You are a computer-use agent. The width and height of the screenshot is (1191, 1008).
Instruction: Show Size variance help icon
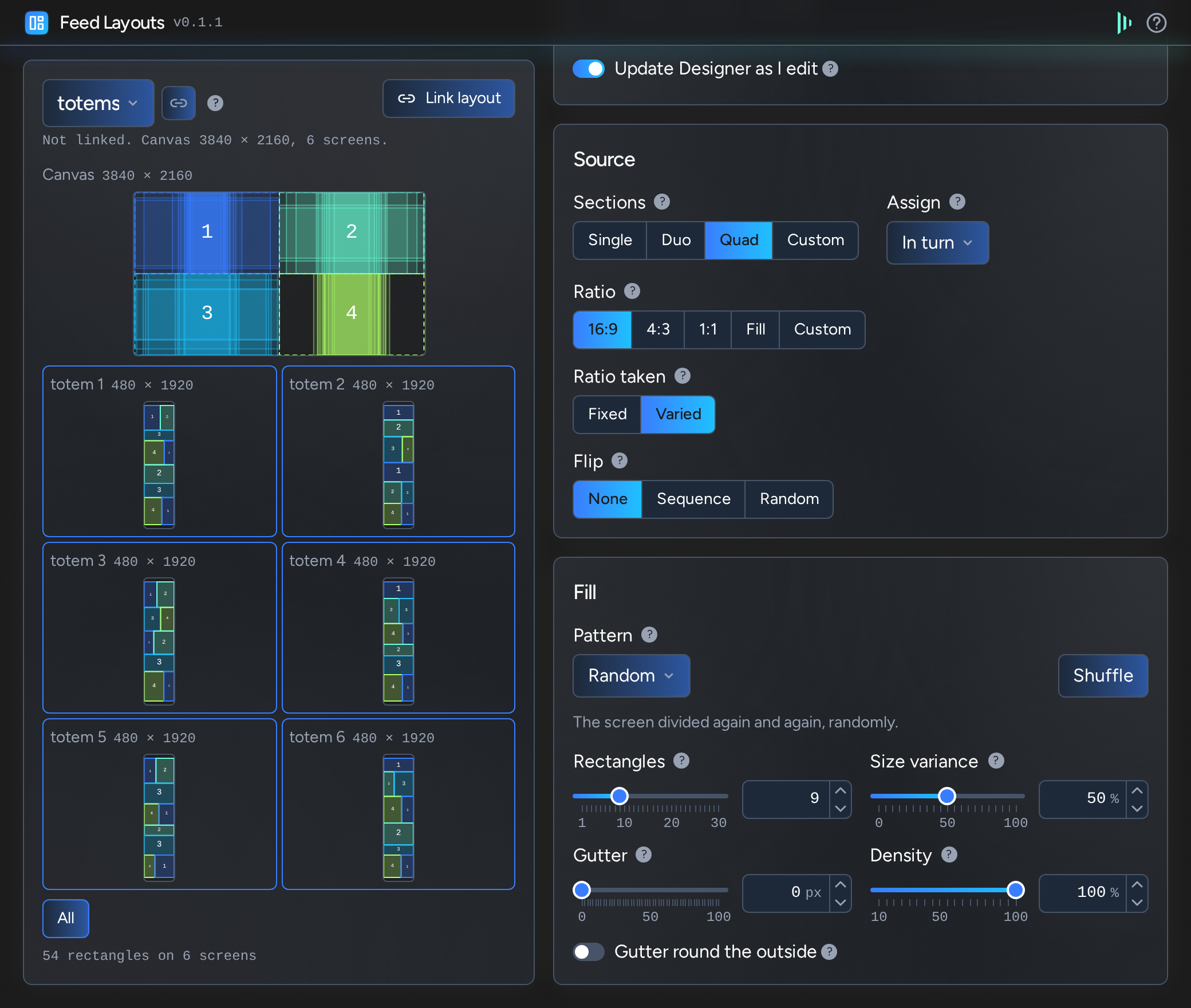pyautogui.click(x=996, y=761)
